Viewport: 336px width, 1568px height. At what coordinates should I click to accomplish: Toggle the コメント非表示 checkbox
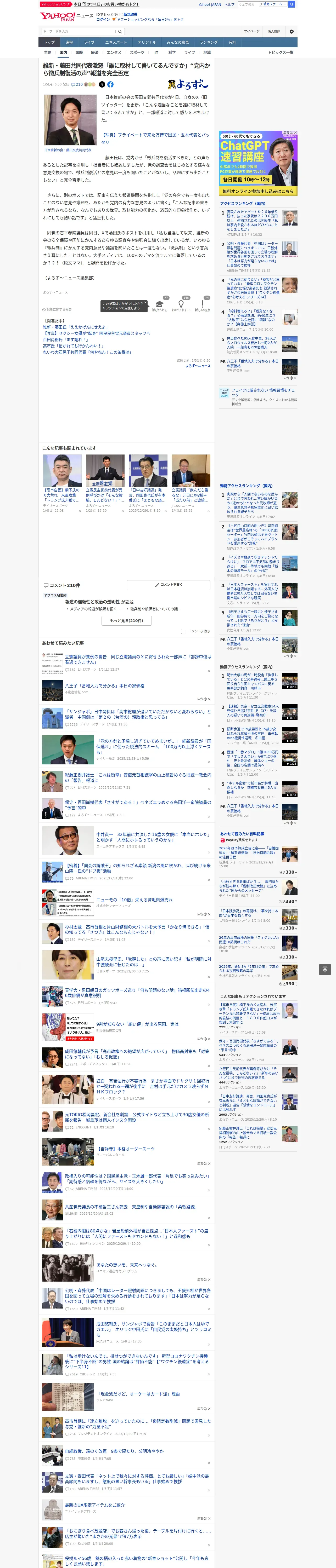point(183,631)
